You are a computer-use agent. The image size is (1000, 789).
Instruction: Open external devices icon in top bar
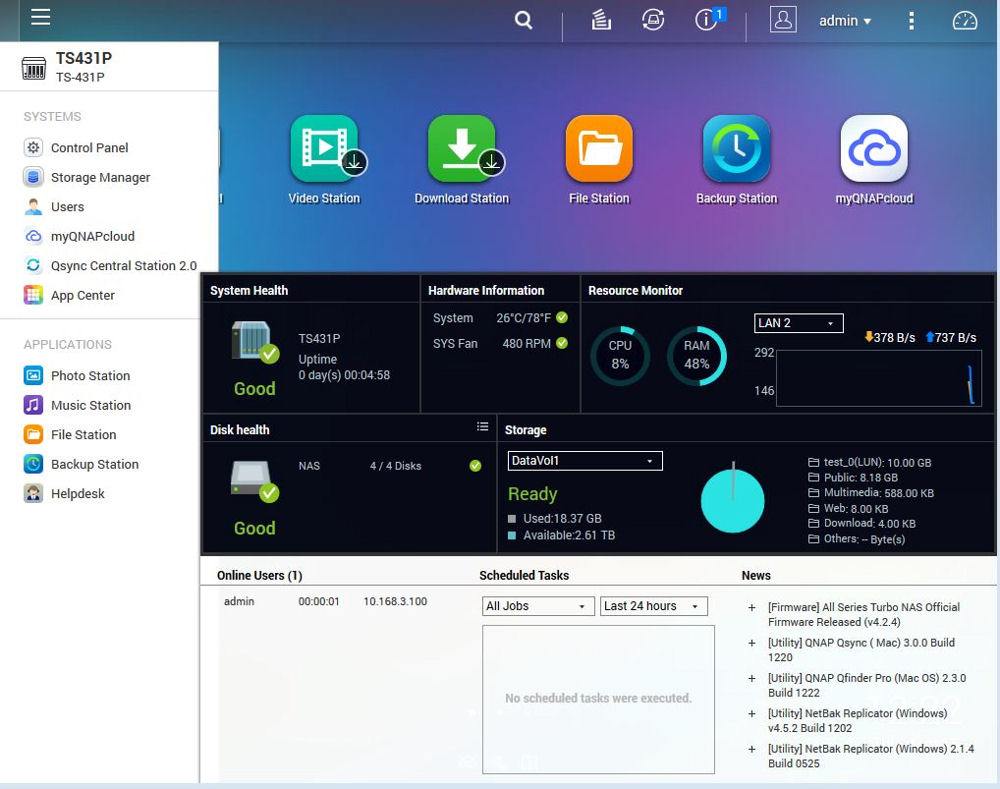pyautogui.click(x=652, y=20)
